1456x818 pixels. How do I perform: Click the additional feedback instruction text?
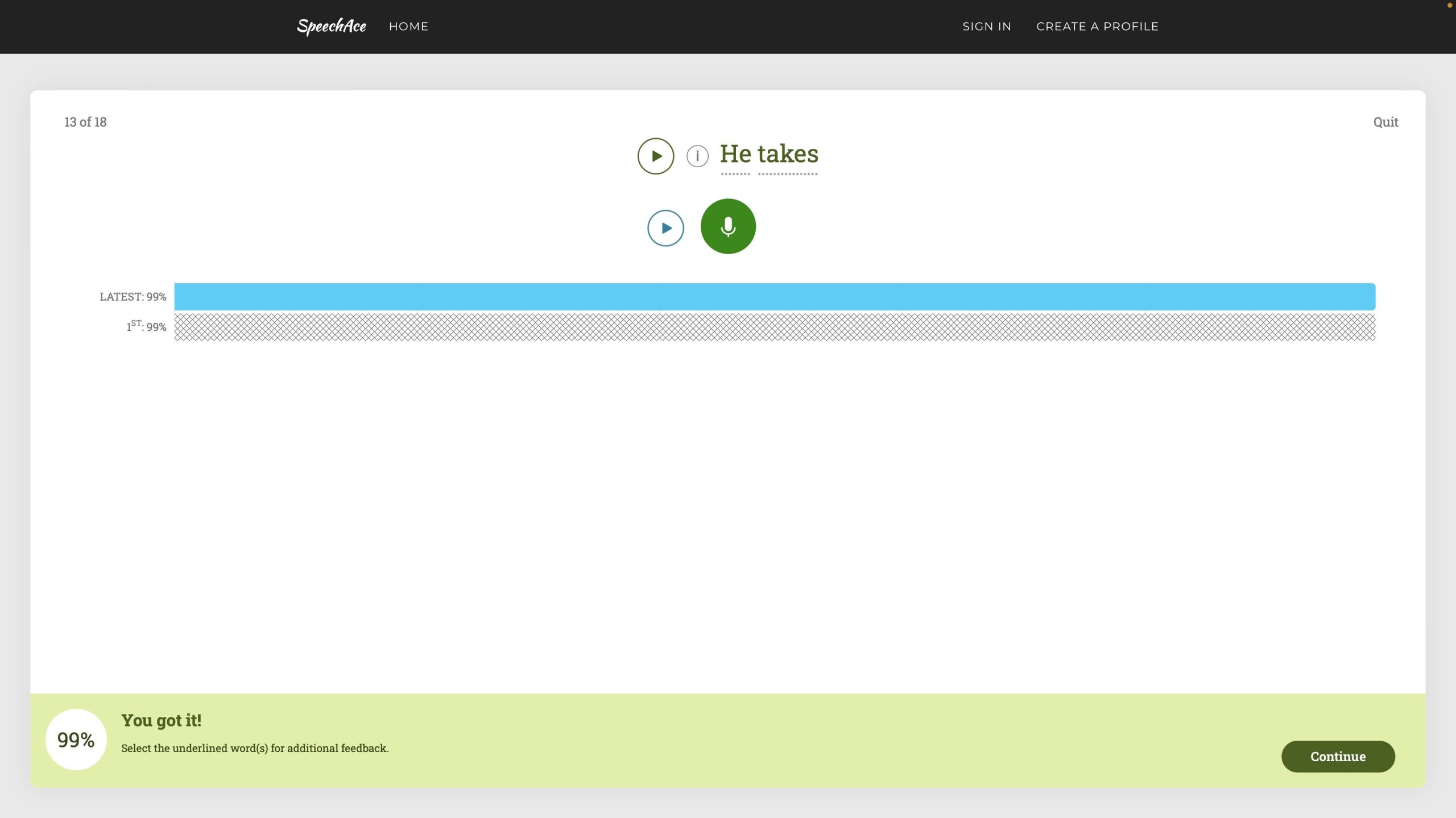255,748
